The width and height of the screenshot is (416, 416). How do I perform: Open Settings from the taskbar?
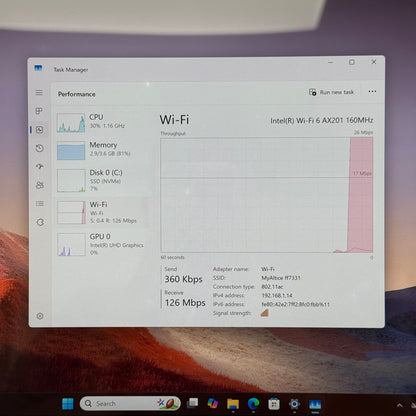click(294, 404)
